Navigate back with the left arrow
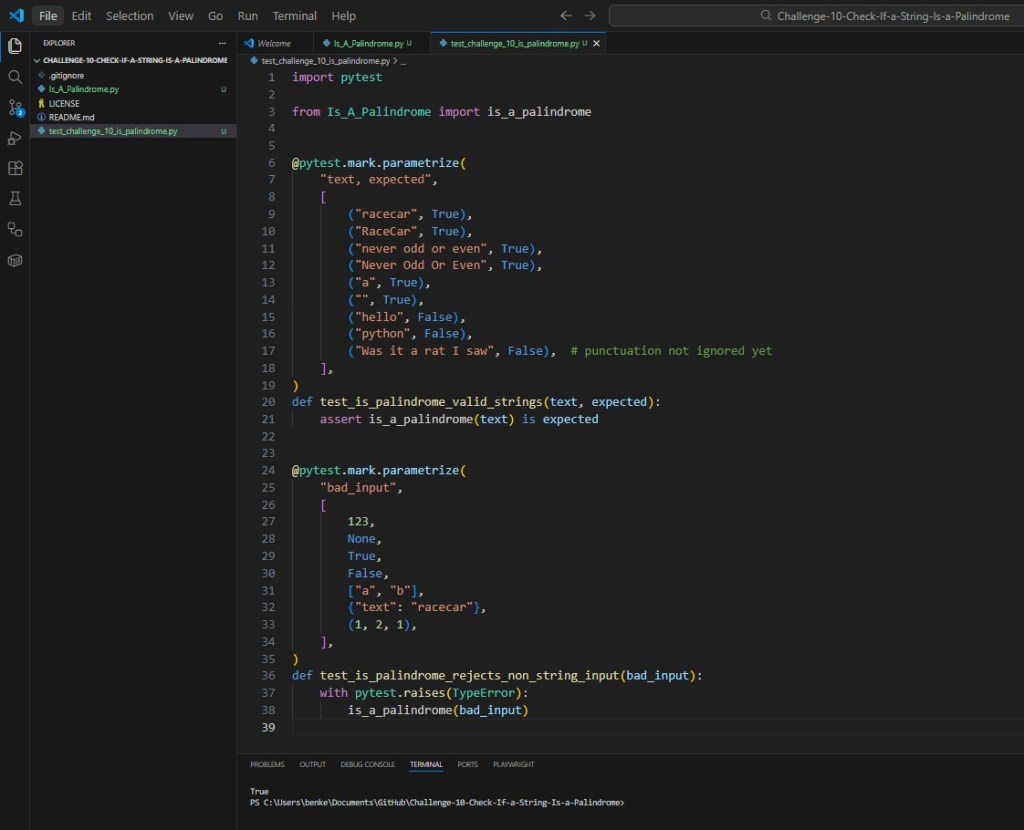The image size is (1024, 830). tap(566, 15)
